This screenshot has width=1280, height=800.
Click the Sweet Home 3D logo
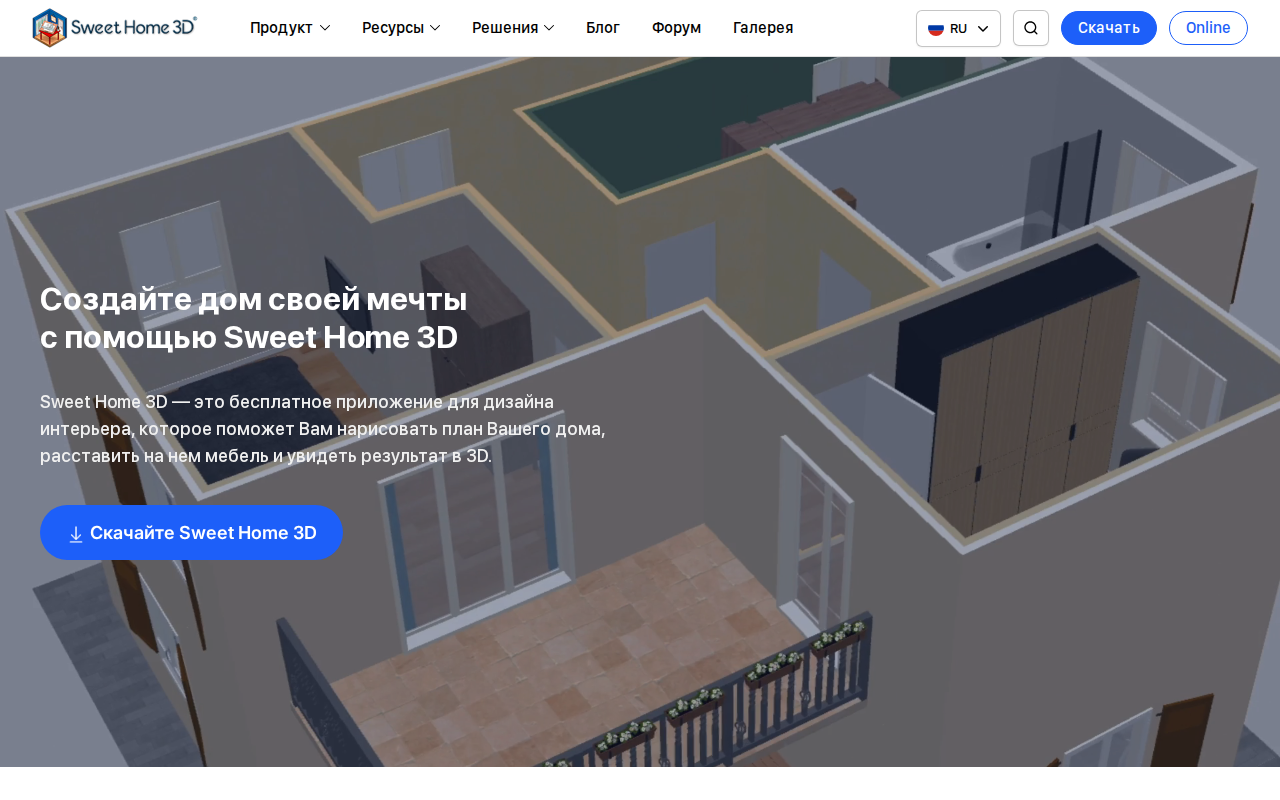[115, 28]
